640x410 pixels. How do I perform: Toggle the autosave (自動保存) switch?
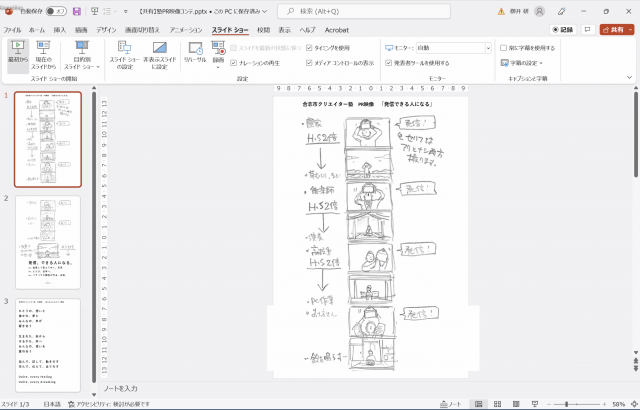click(x=56, y=11)
